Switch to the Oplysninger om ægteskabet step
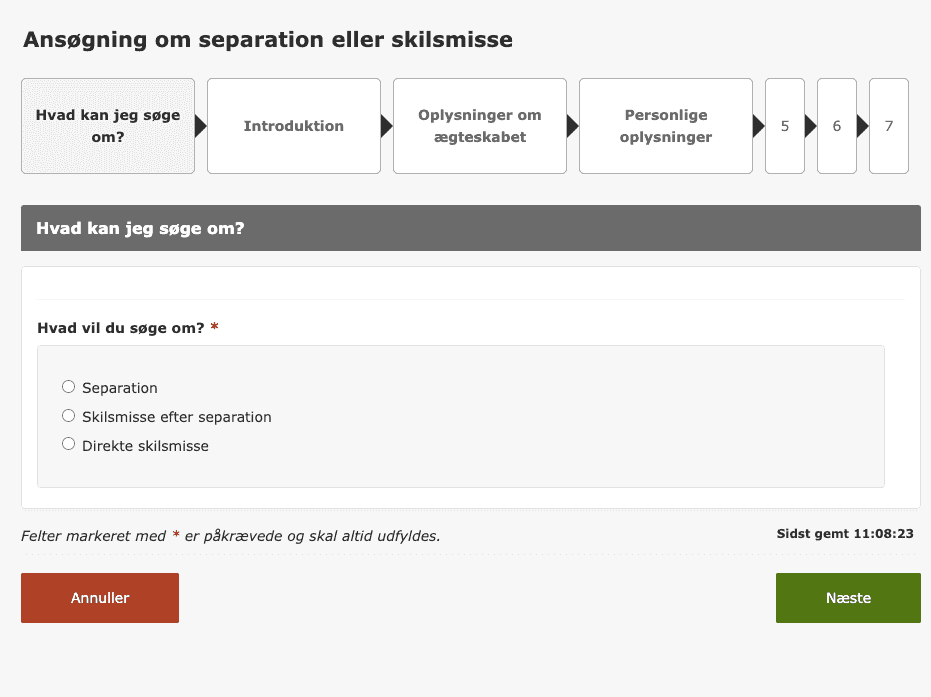This screenshot has height=697, width=931. point(479,126)
